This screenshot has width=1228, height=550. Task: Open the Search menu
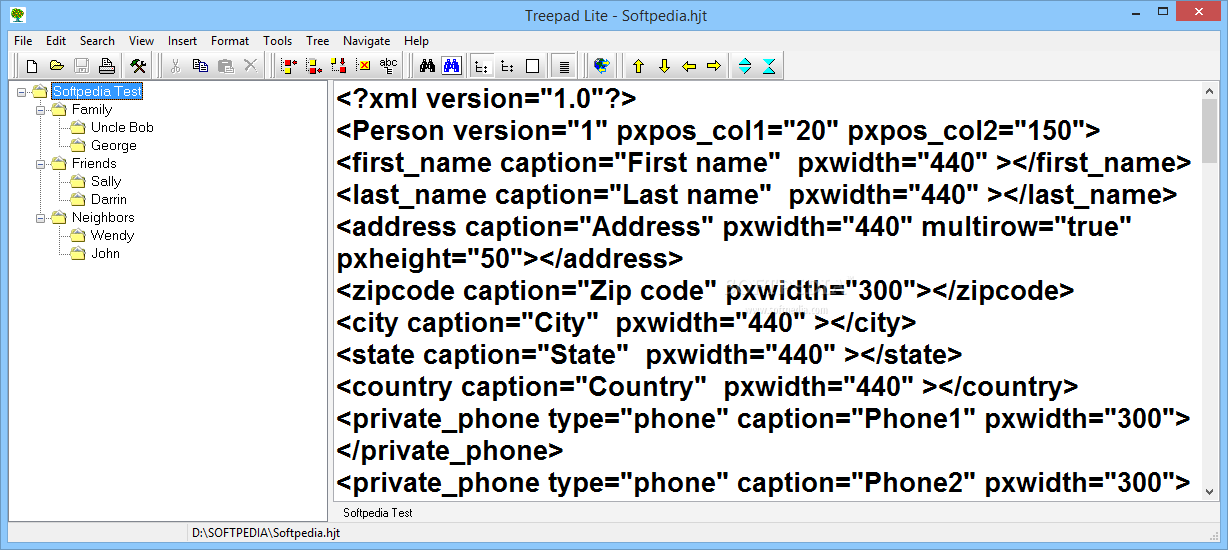tap(97, 41)
